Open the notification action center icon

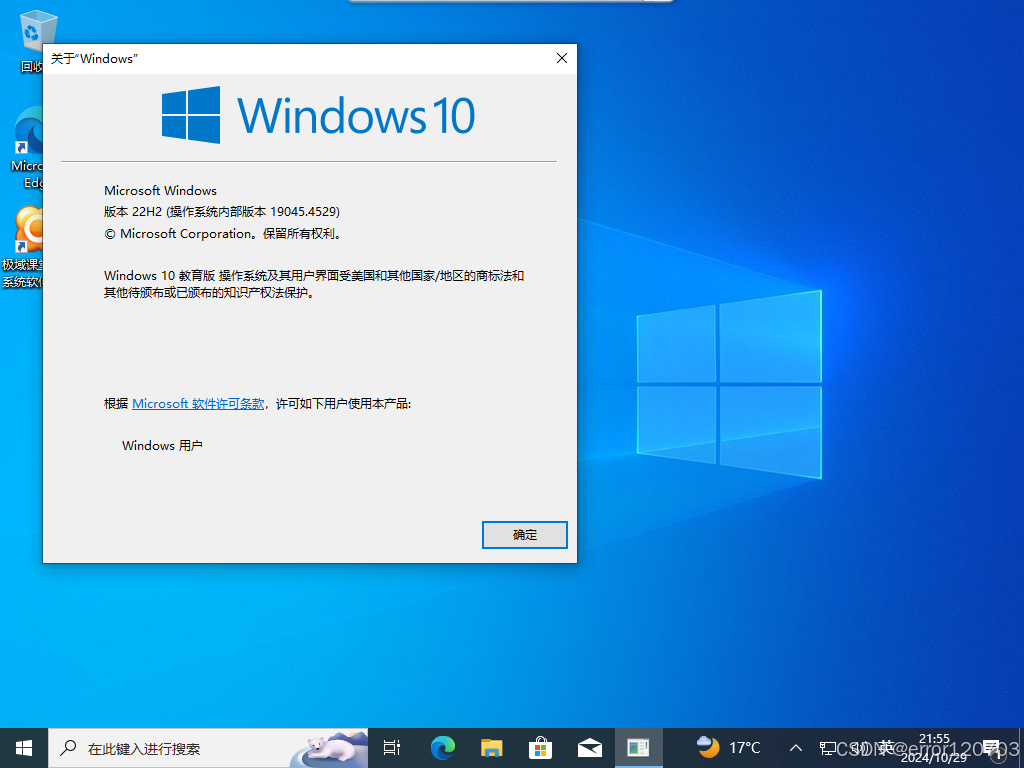click(991, 748)
